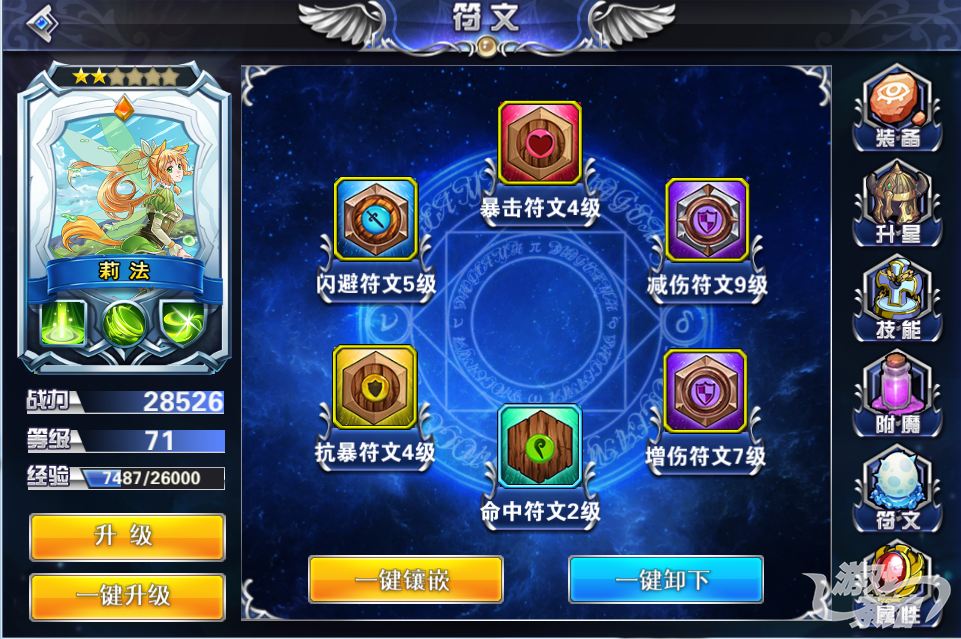The height and width of the screenshot is (639, 961).
Task: Tap the green swirl shield skill icon
Action: pos(183,322)
